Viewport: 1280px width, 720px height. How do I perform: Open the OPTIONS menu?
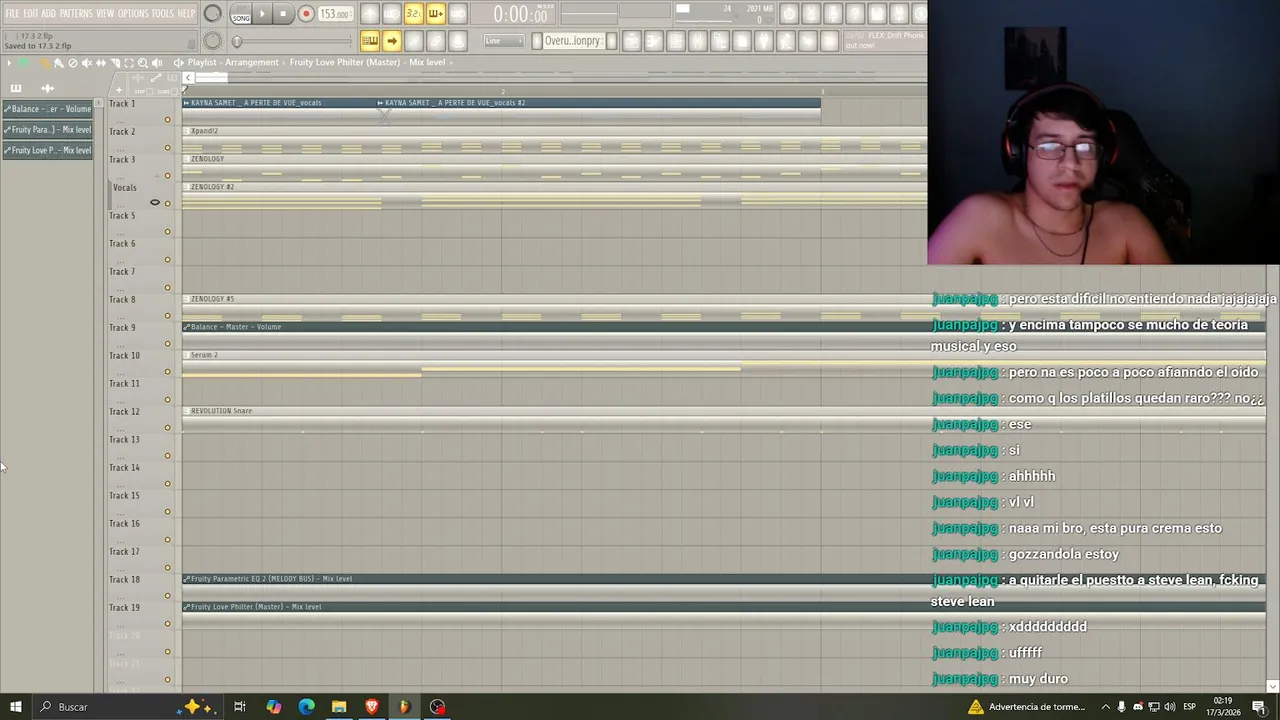point(133,14)
